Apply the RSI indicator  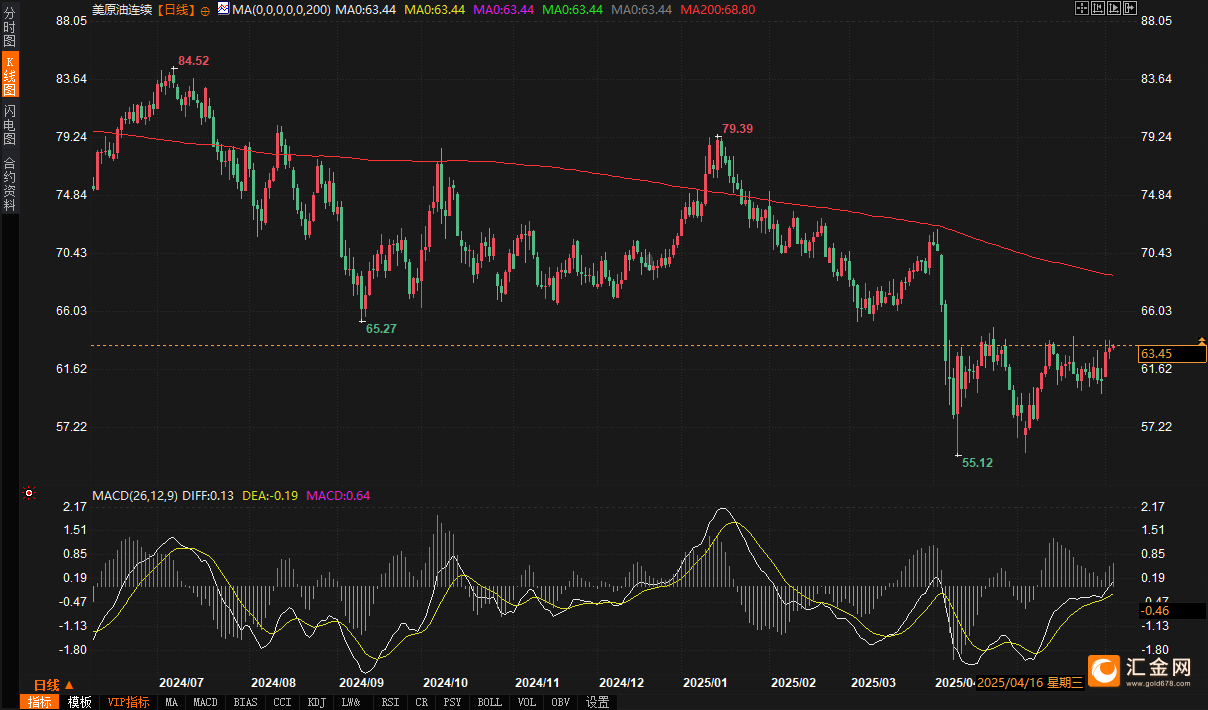(x=390, y=702)
